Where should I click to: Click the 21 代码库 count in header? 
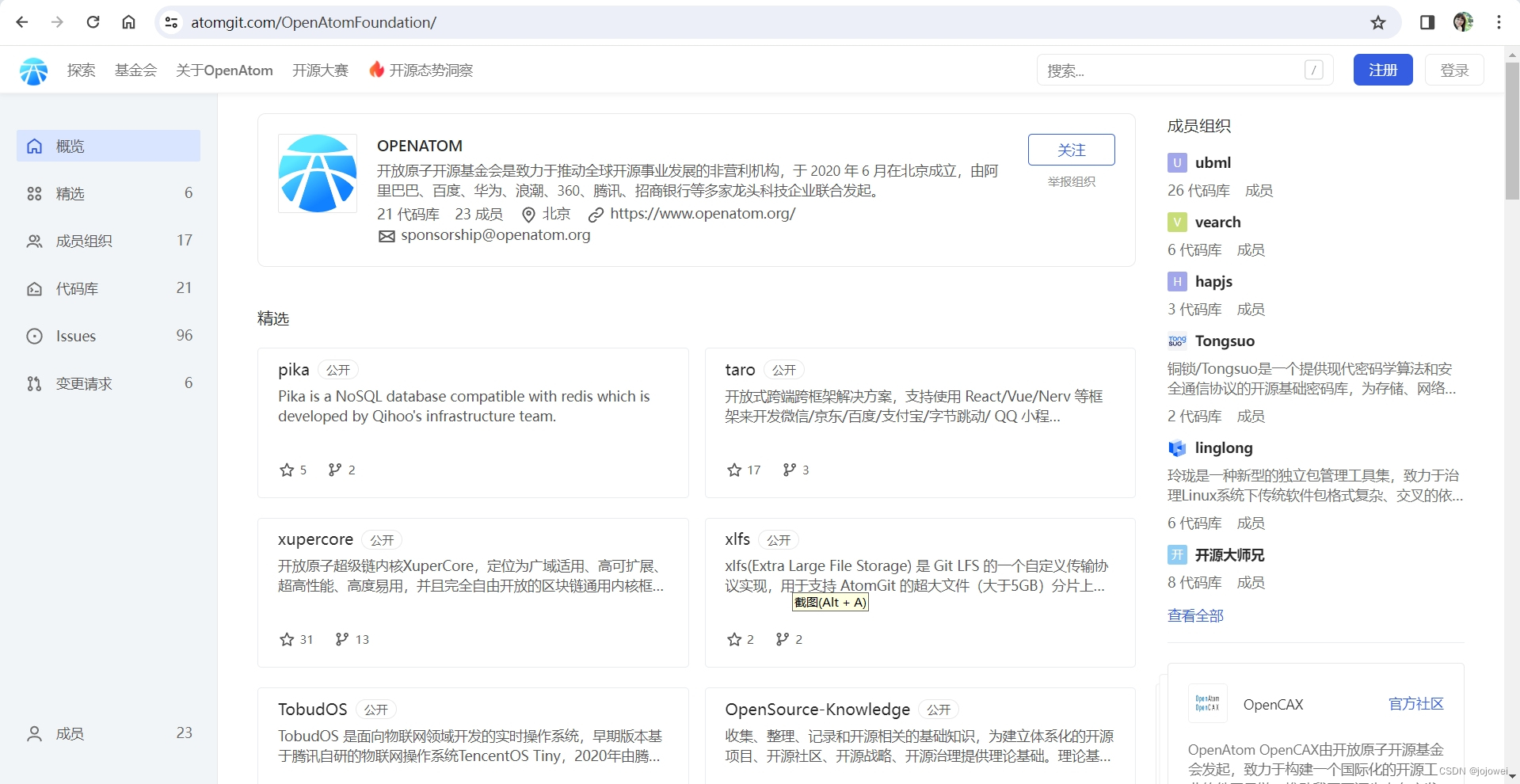click(x=408, y=214)
